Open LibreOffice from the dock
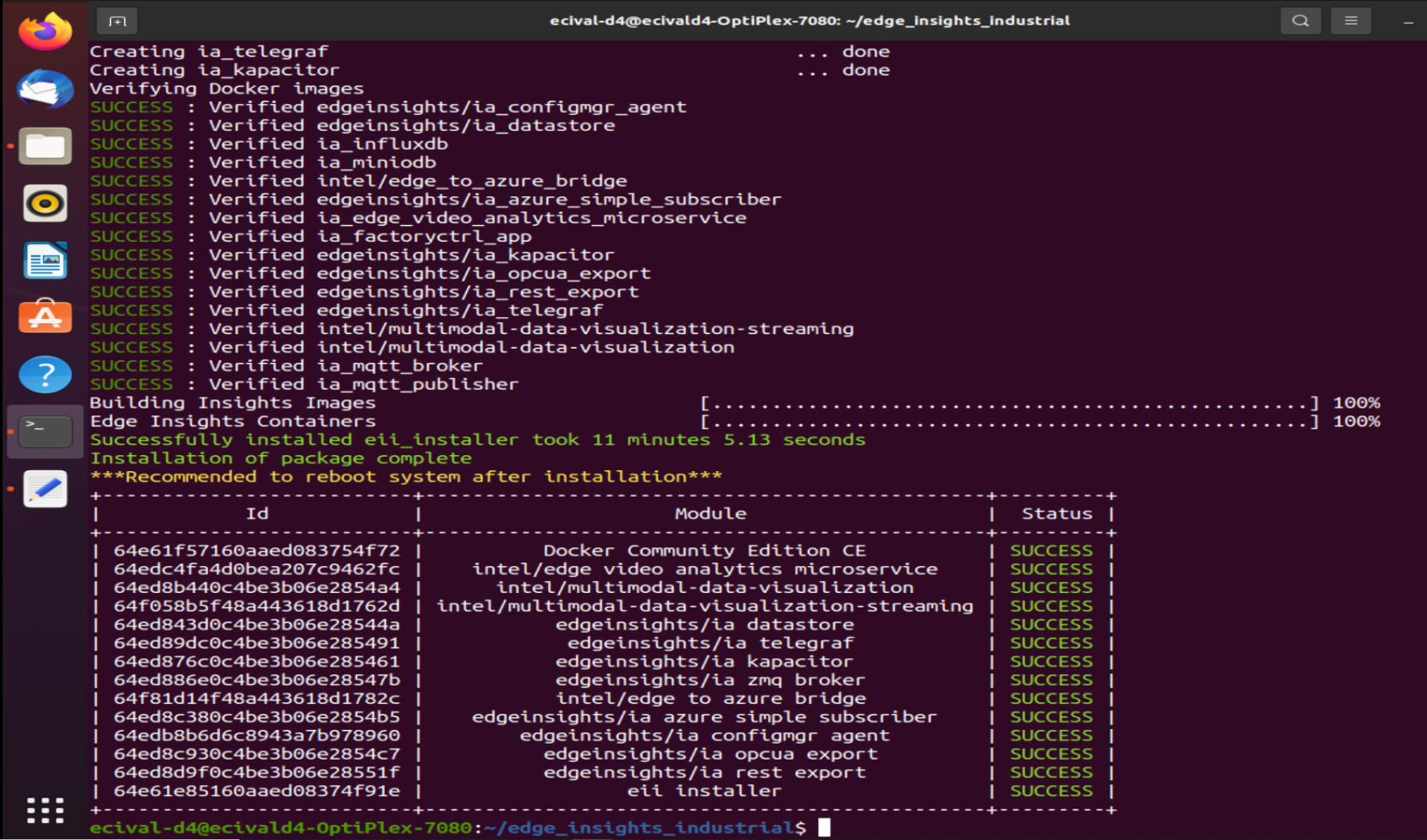 [x=44, y=261]
